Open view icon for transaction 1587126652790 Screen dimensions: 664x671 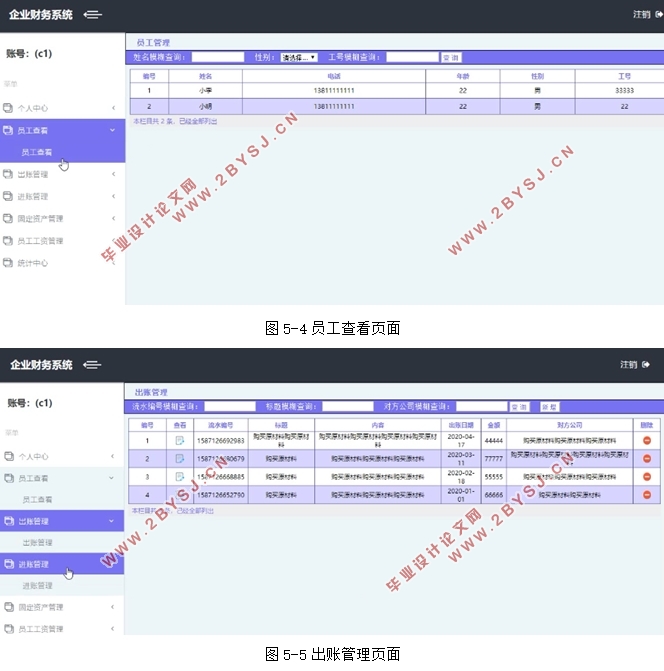(180, 494)
